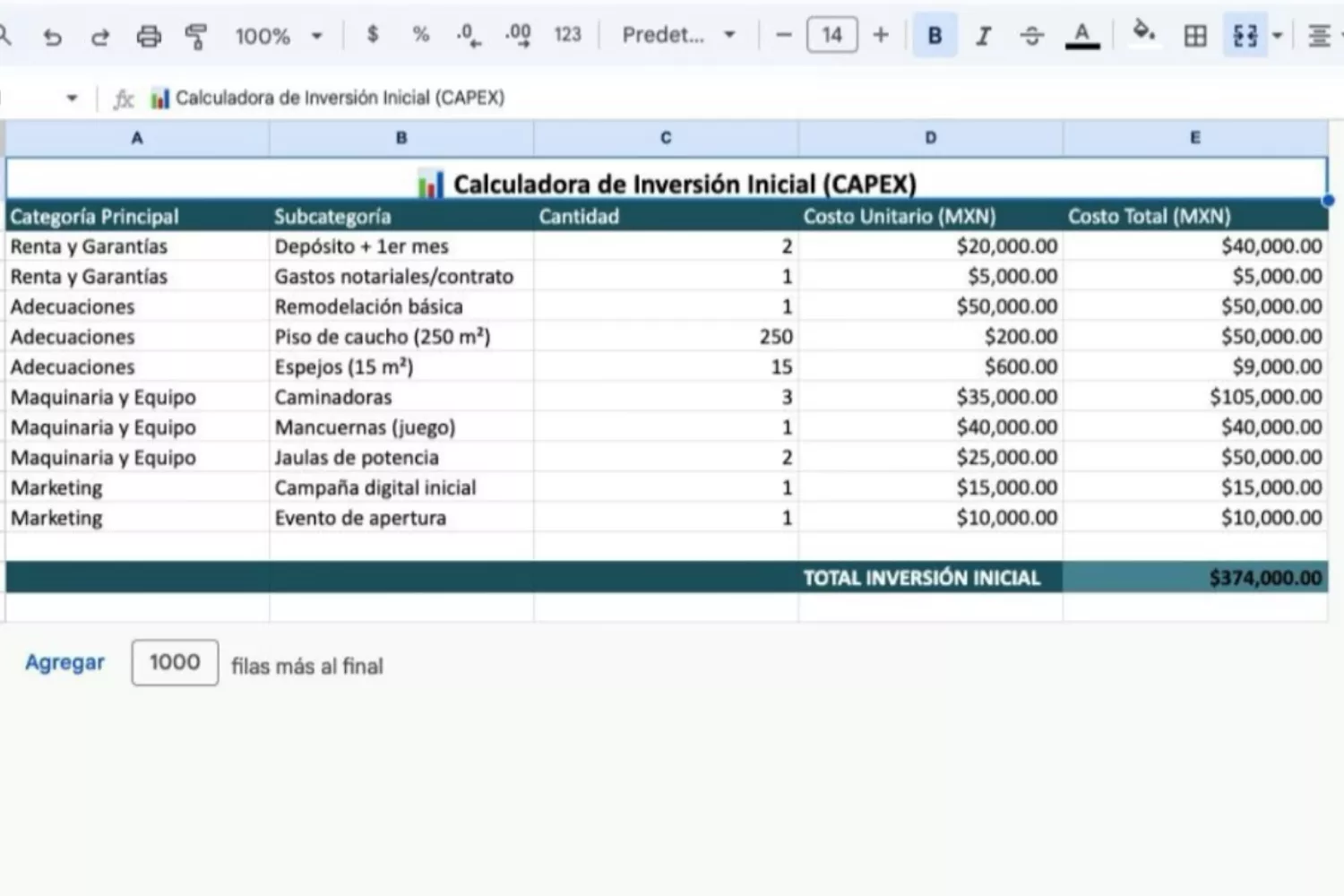The width and height of the screenshot is (1344, 896).
Task: Toggle strikethrough formatting
Action: tap(1031, 36)
